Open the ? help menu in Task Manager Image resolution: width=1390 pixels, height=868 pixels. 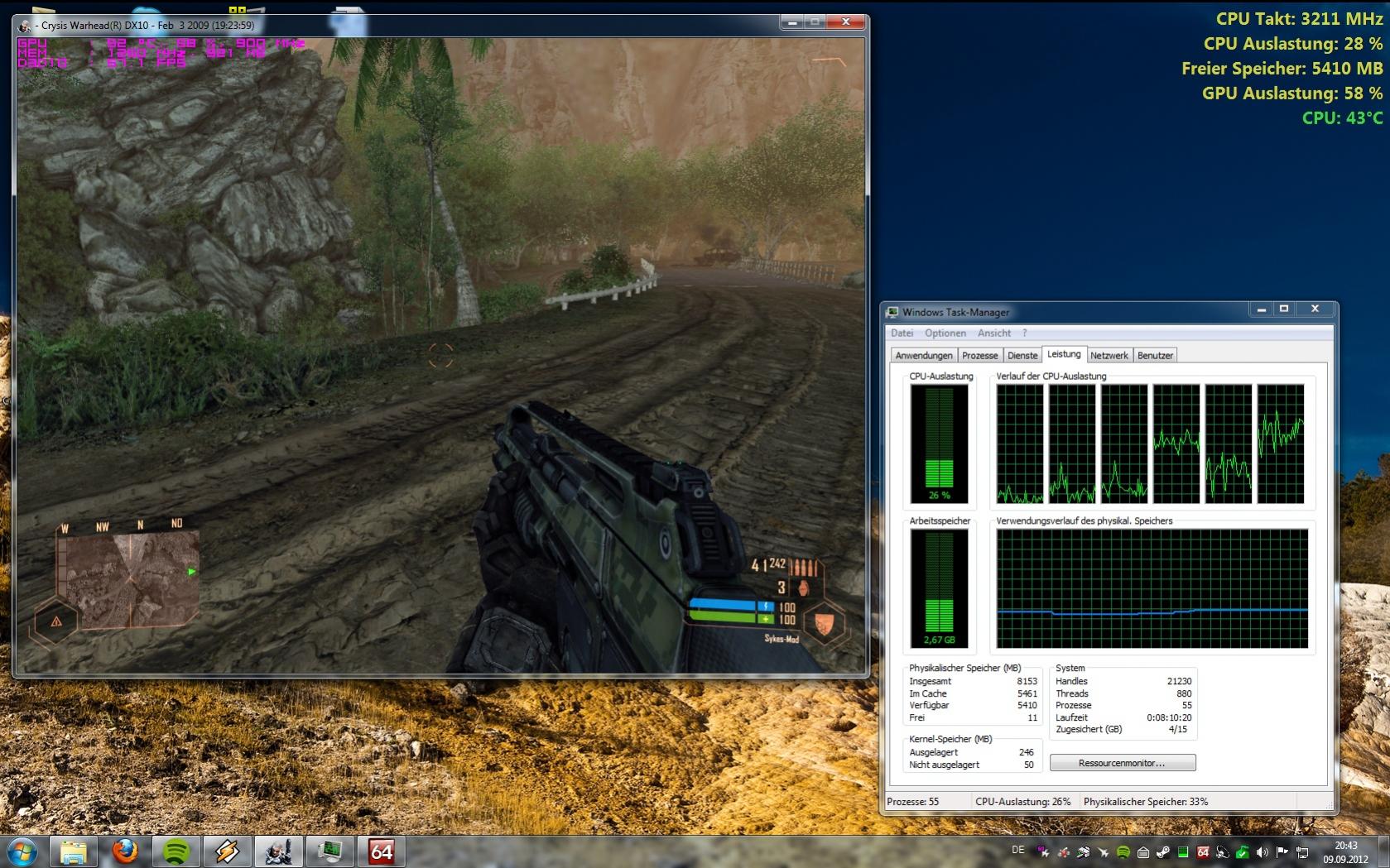[x=1025, y=333]
